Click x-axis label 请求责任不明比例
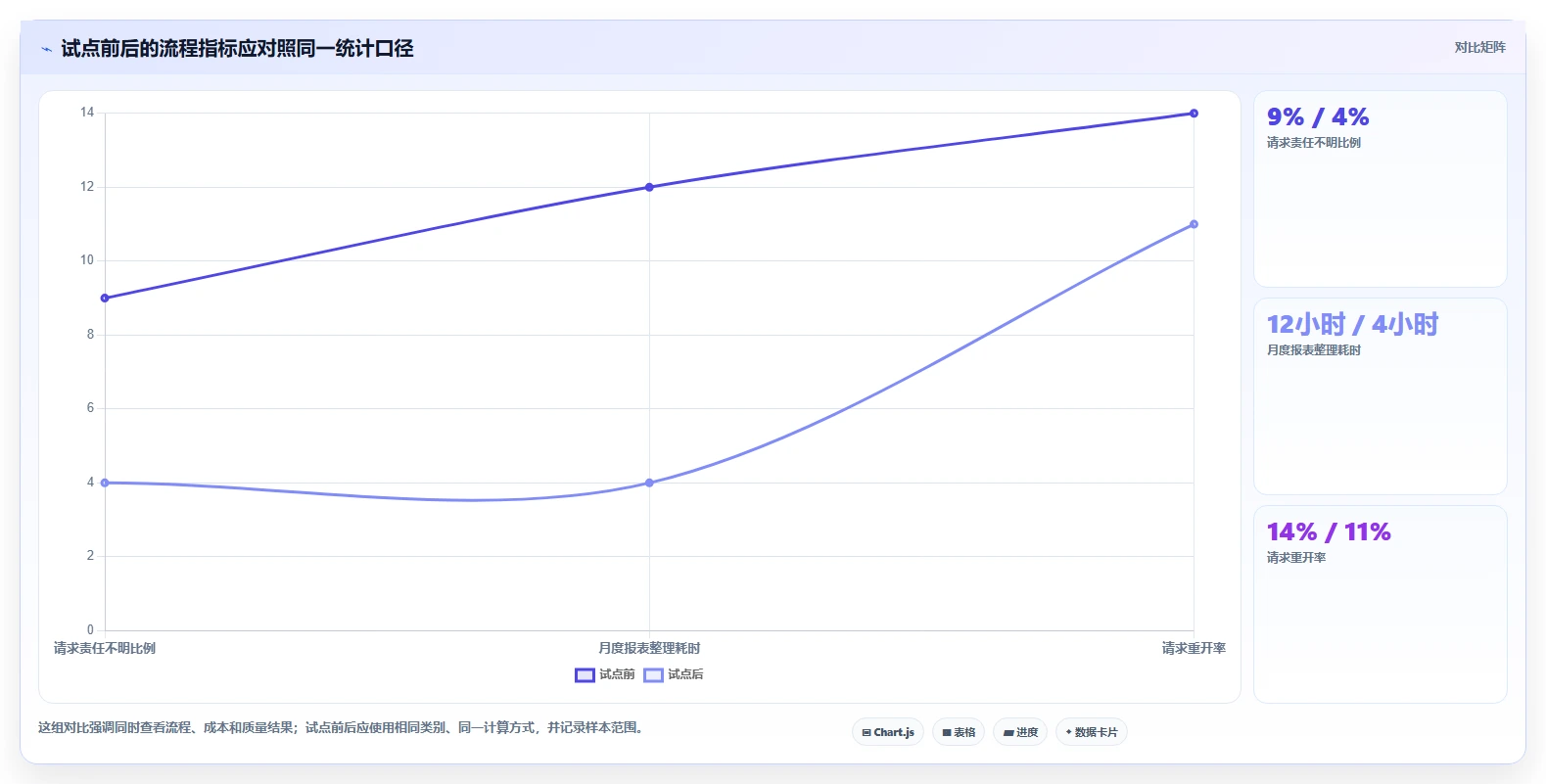This screenshot has width=1546, height=784. click(x=105, y=648)
